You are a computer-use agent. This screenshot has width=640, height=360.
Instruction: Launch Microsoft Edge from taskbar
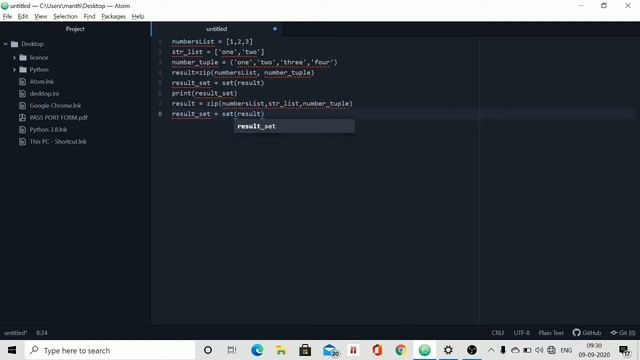click(x=257, y=350)
